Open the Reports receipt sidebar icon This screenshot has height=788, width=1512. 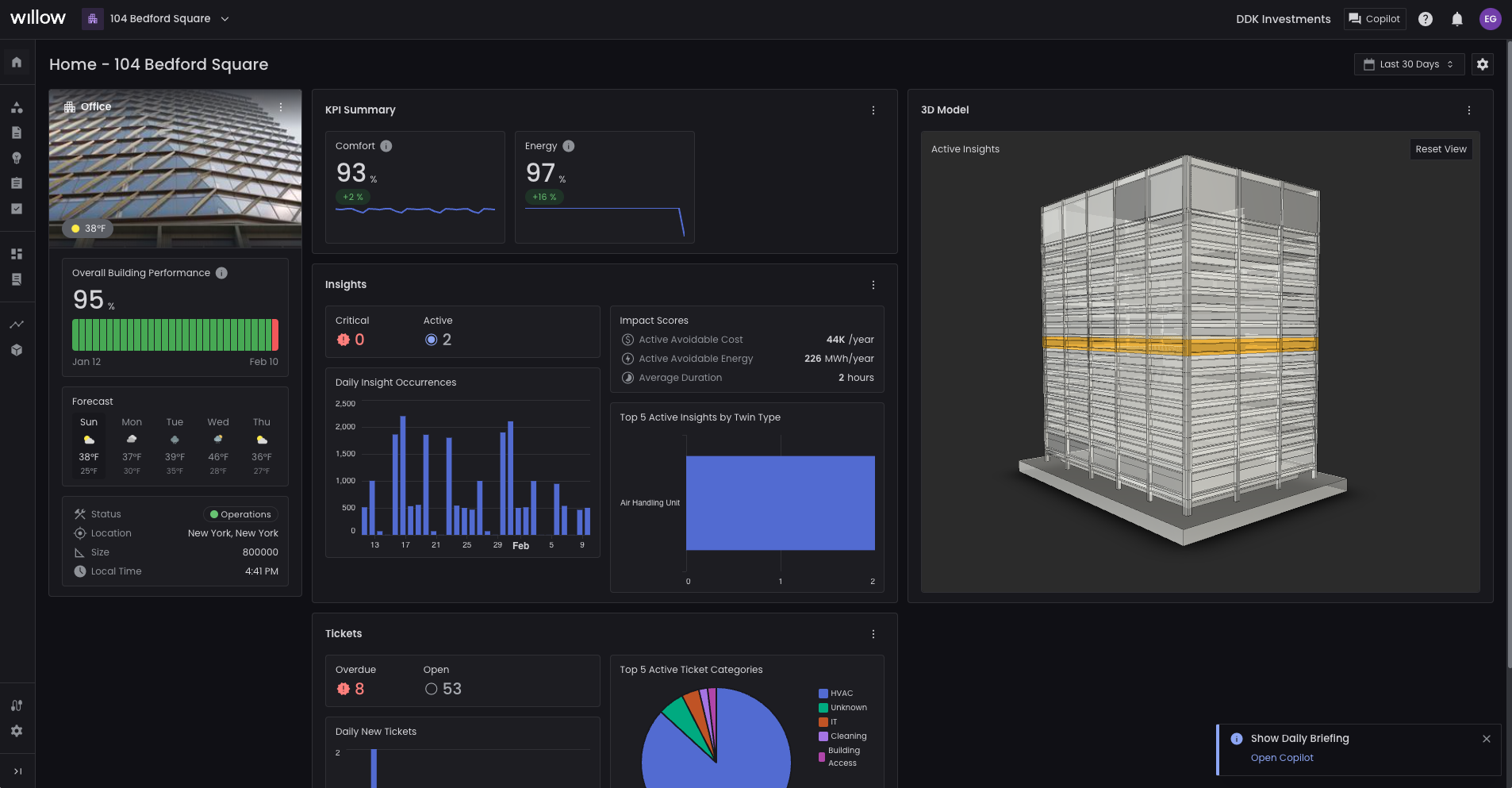(17, 279)
